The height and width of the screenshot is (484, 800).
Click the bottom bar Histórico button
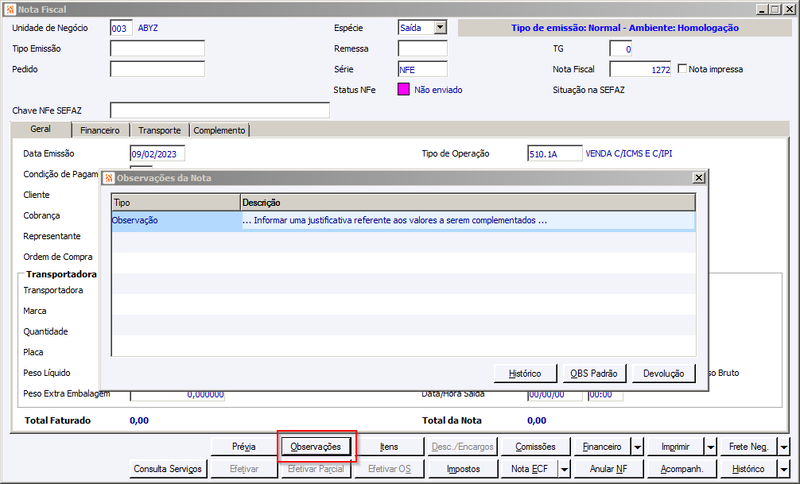748,469
